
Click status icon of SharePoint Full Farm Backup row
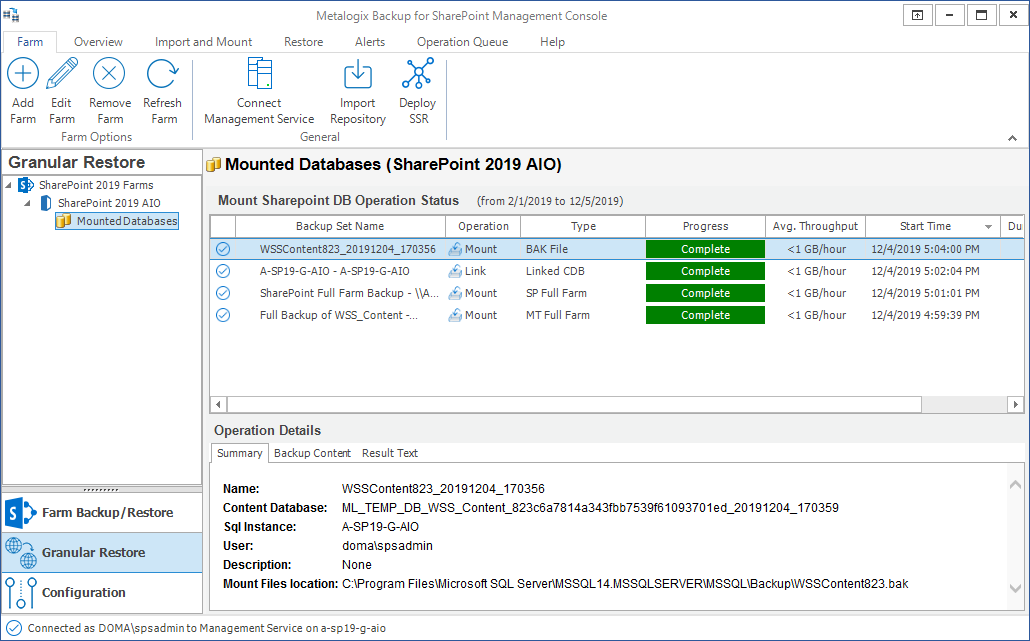coord(223,293)
